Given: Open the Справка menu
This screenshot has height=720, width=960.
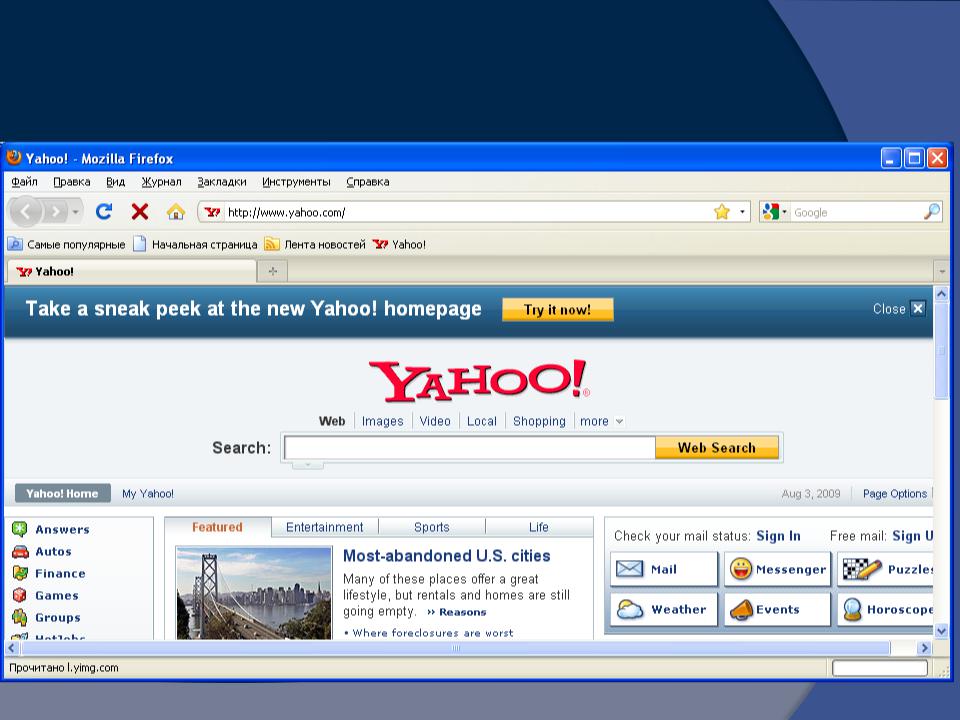Looking at the screenshot, I should (x=367, y=182).
